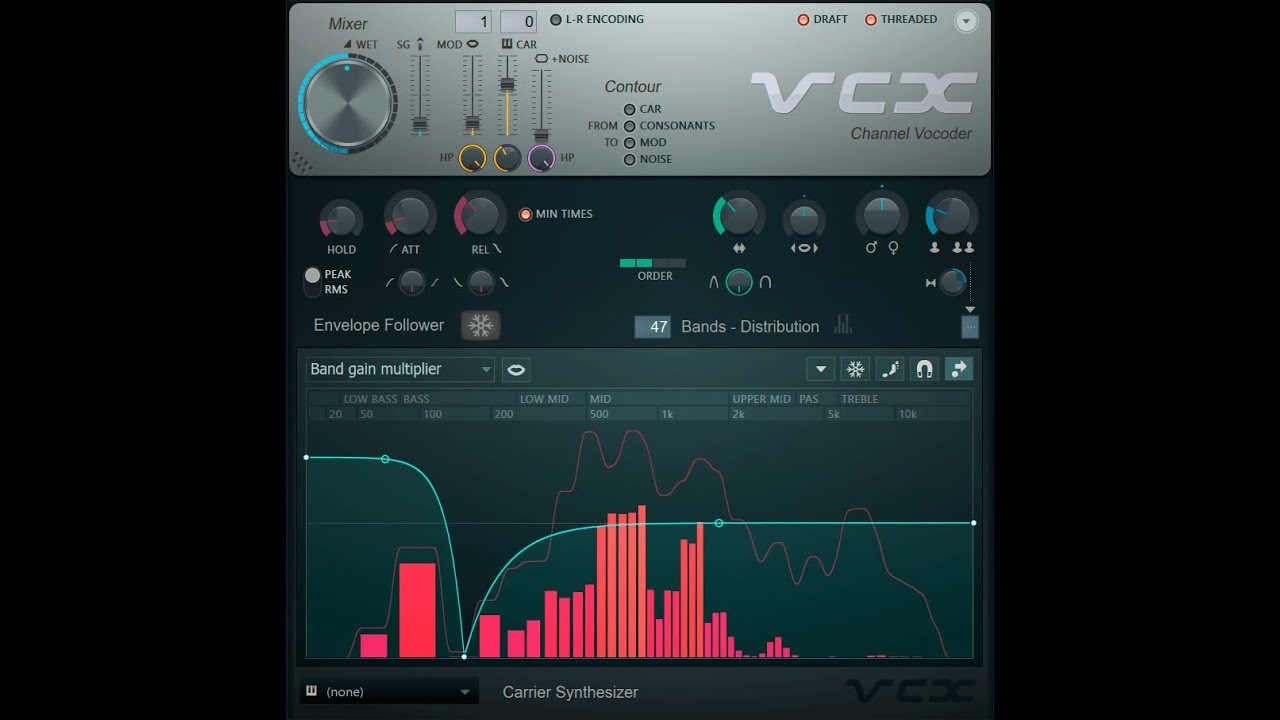Click the bands count field showing 47

[653, 326]
